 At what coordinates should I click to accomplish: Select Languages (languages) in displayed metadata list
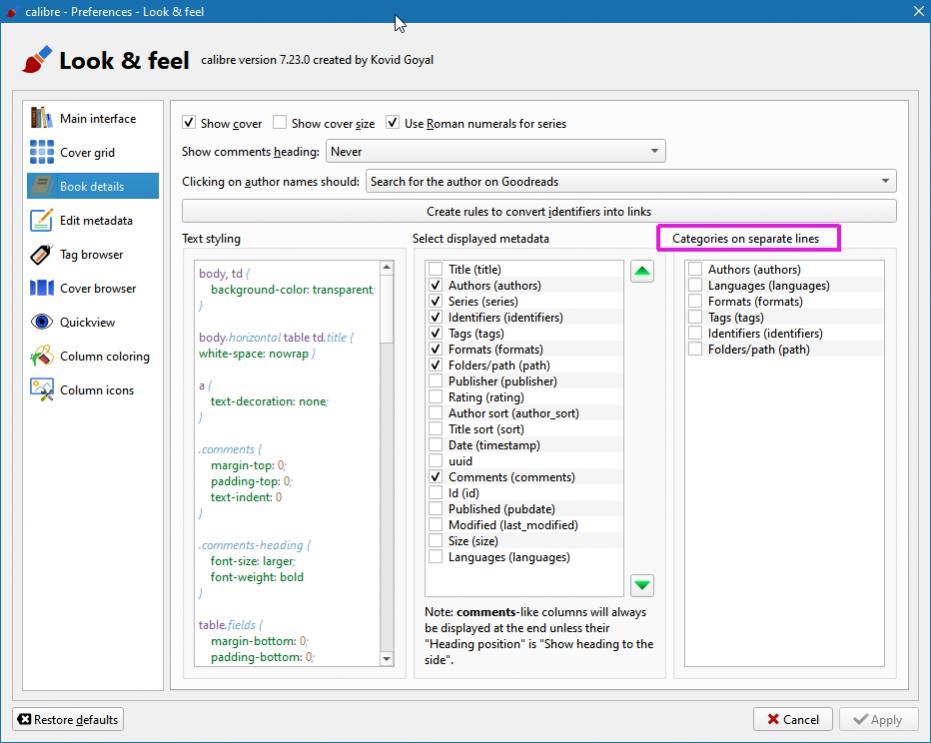[524, 557]
